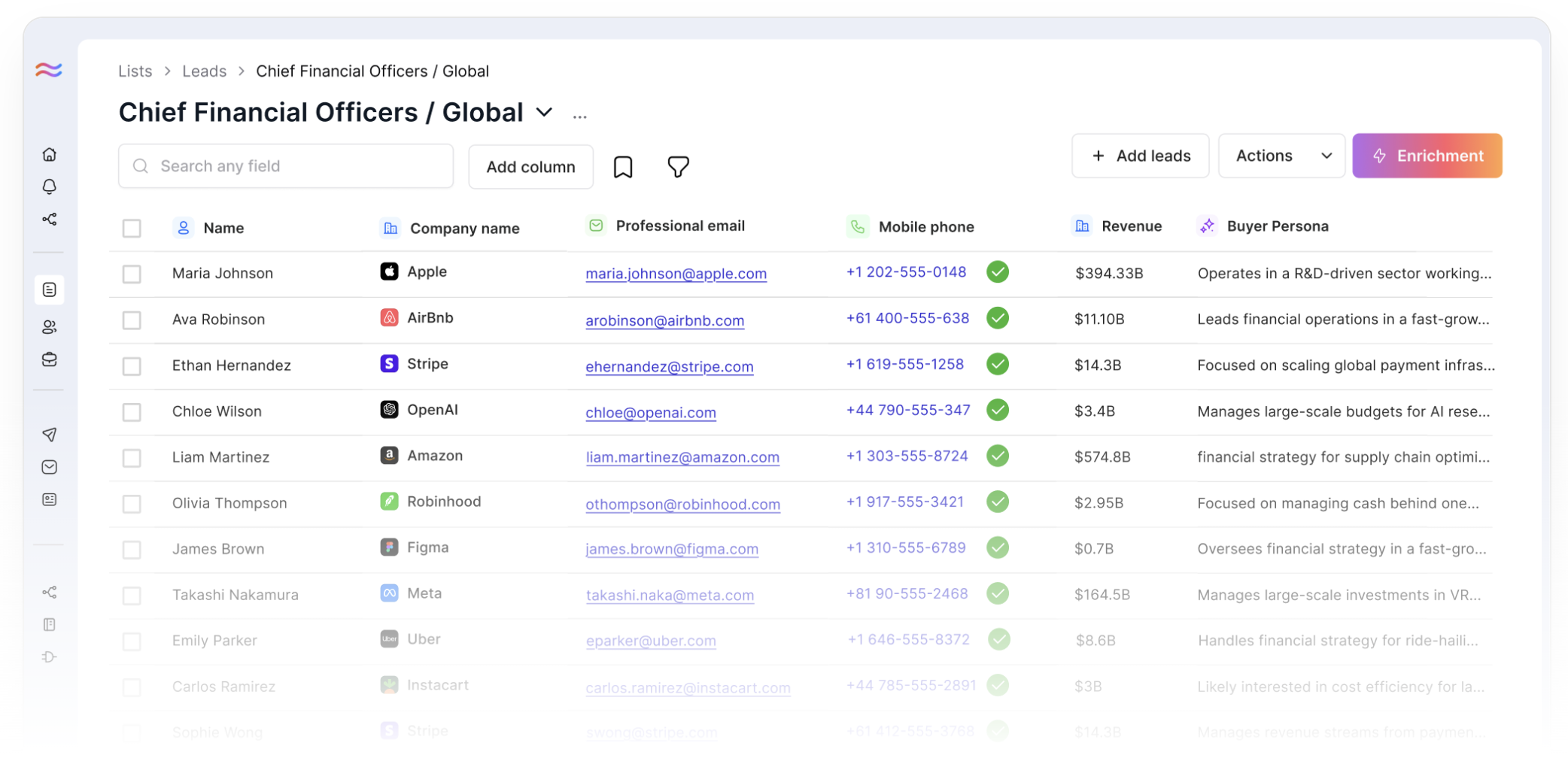The image size is (1568, 764).
Task: Open the filter funnel icon
Action: (x=678, y=167)
